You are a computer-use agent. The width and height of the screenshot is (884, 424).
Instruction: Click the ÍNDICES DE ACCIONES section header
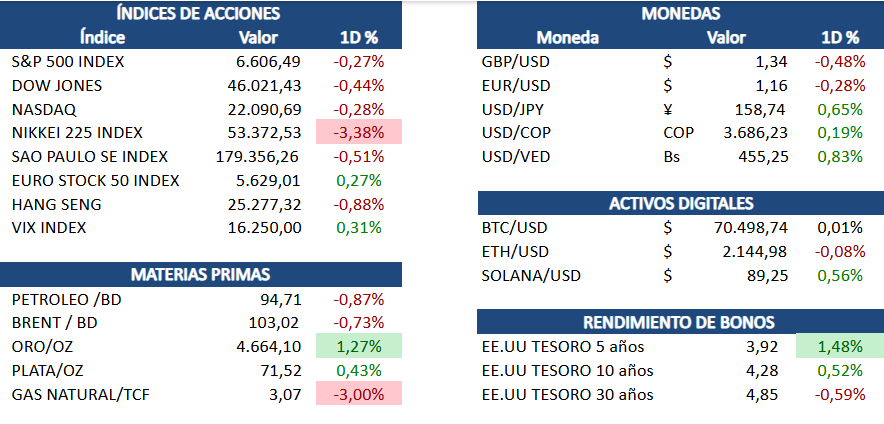coord(198,13)
